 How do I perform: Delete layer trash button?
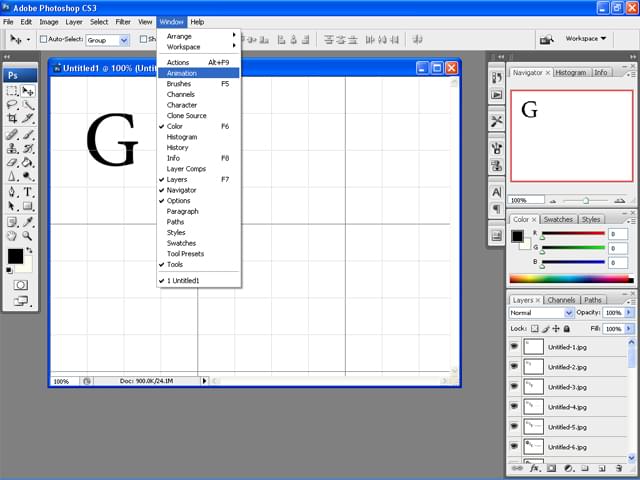pyautogui.click(x=619, y=468)
